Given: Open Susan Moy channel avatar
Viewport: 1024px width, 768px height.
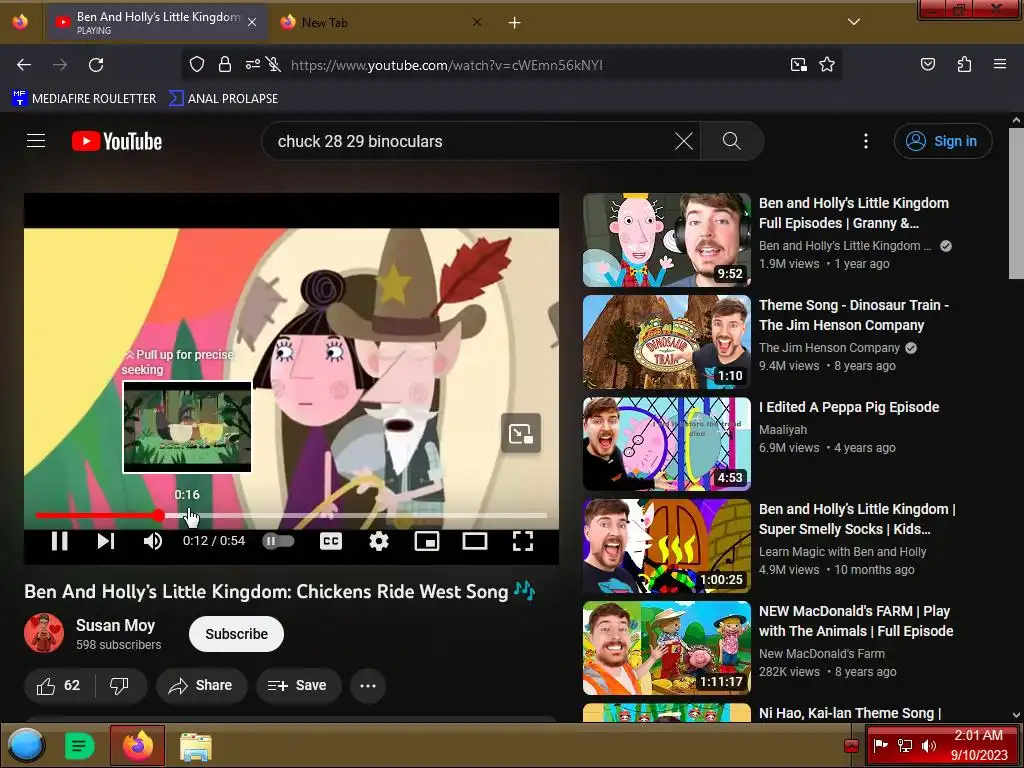Looking at the screenshot, I should pyautogui.click(x=44, y=633).
